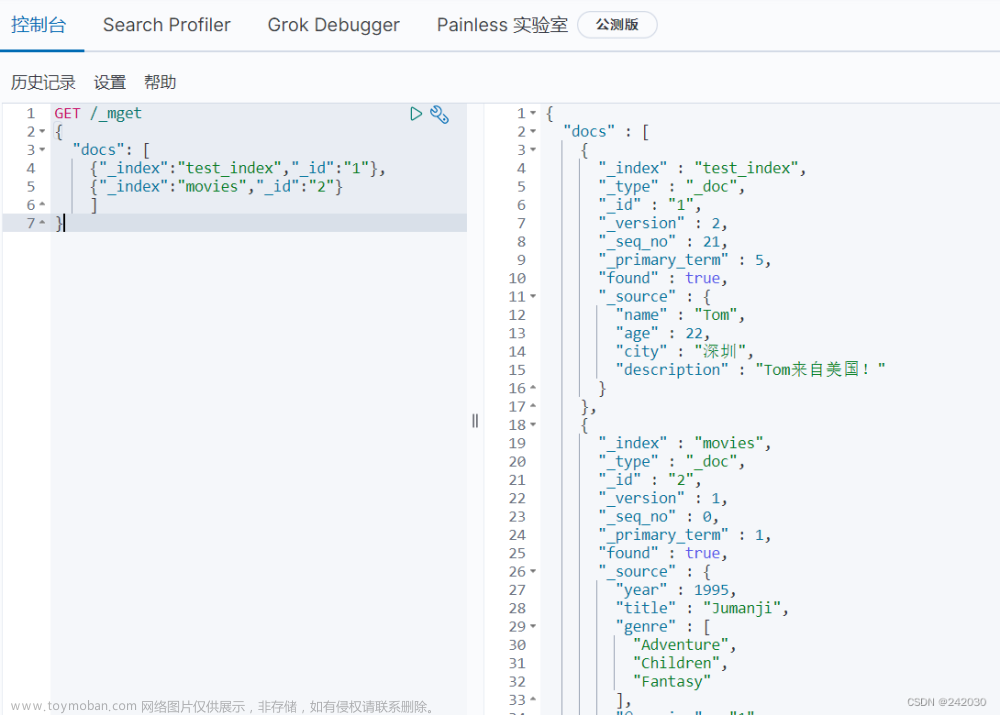Open 帮助 help
Viewport: 1000px width, 715px height.
click(x=160, y=82)
